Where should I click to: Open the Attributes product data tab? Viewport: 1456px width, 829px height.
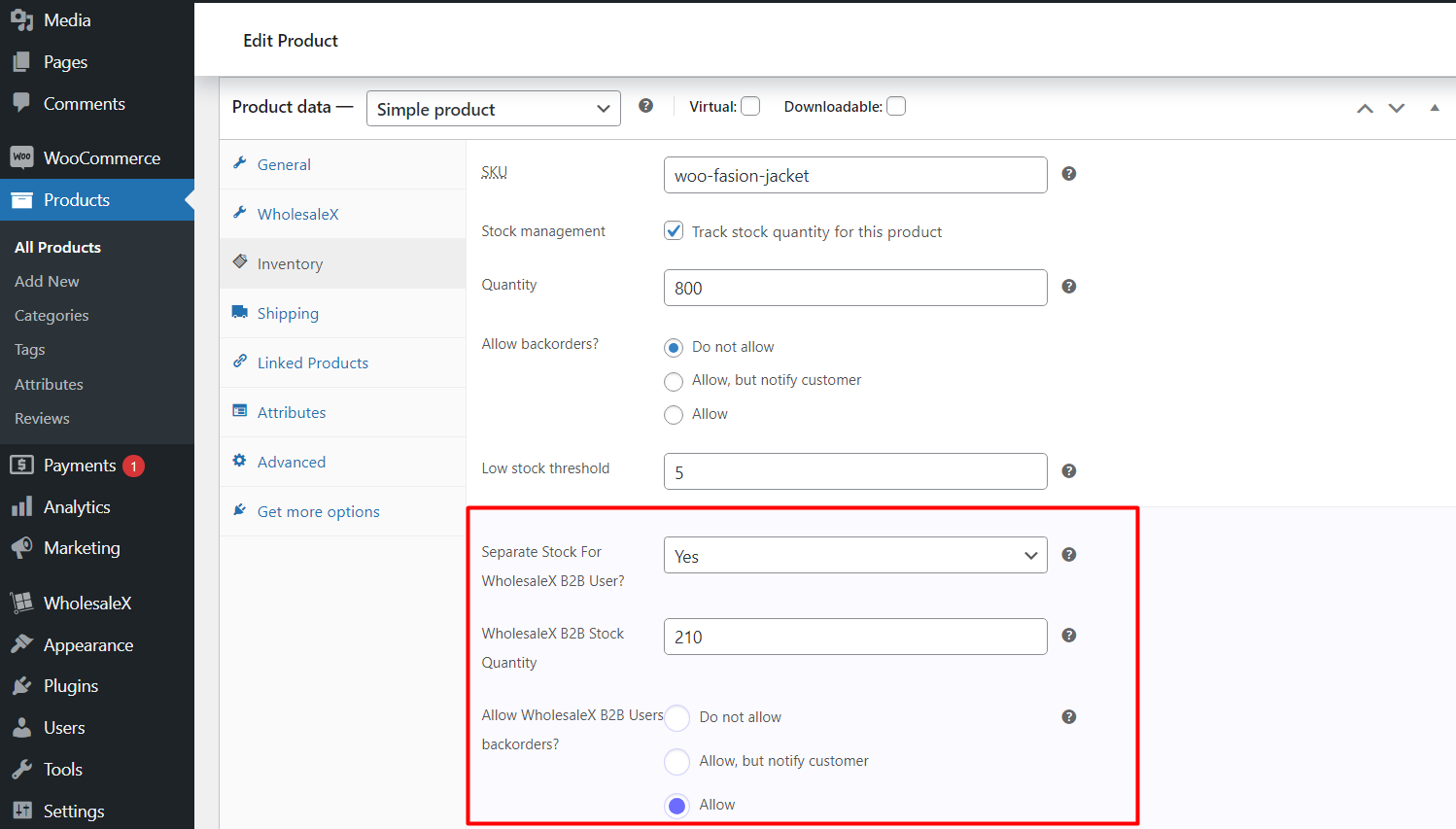point(342,412)
